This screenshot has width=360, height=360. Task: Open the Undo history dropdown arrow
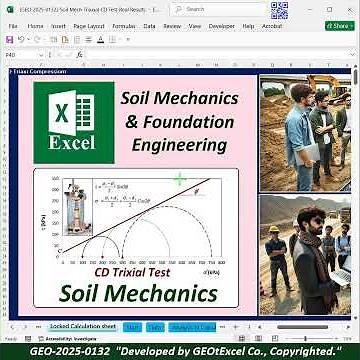coord(28,40)
